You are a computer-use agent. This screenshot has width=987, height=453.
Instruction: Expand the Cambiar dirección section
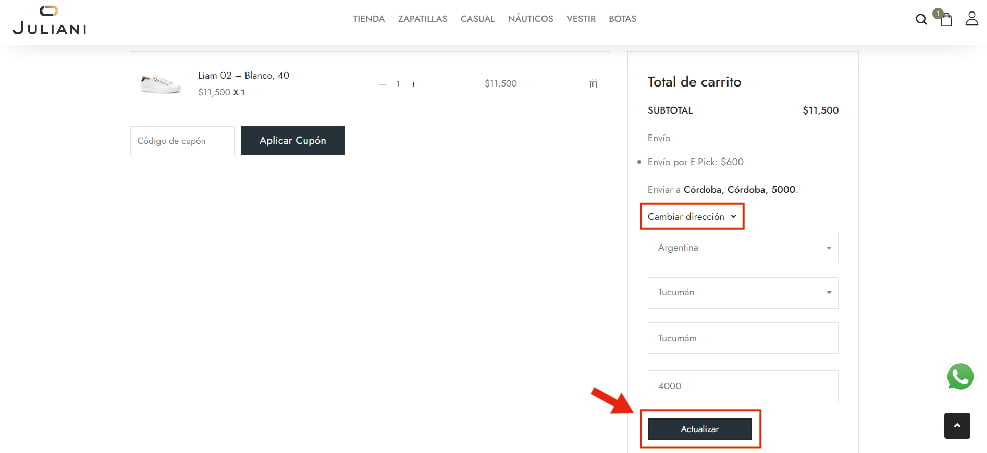coord(692,216)
